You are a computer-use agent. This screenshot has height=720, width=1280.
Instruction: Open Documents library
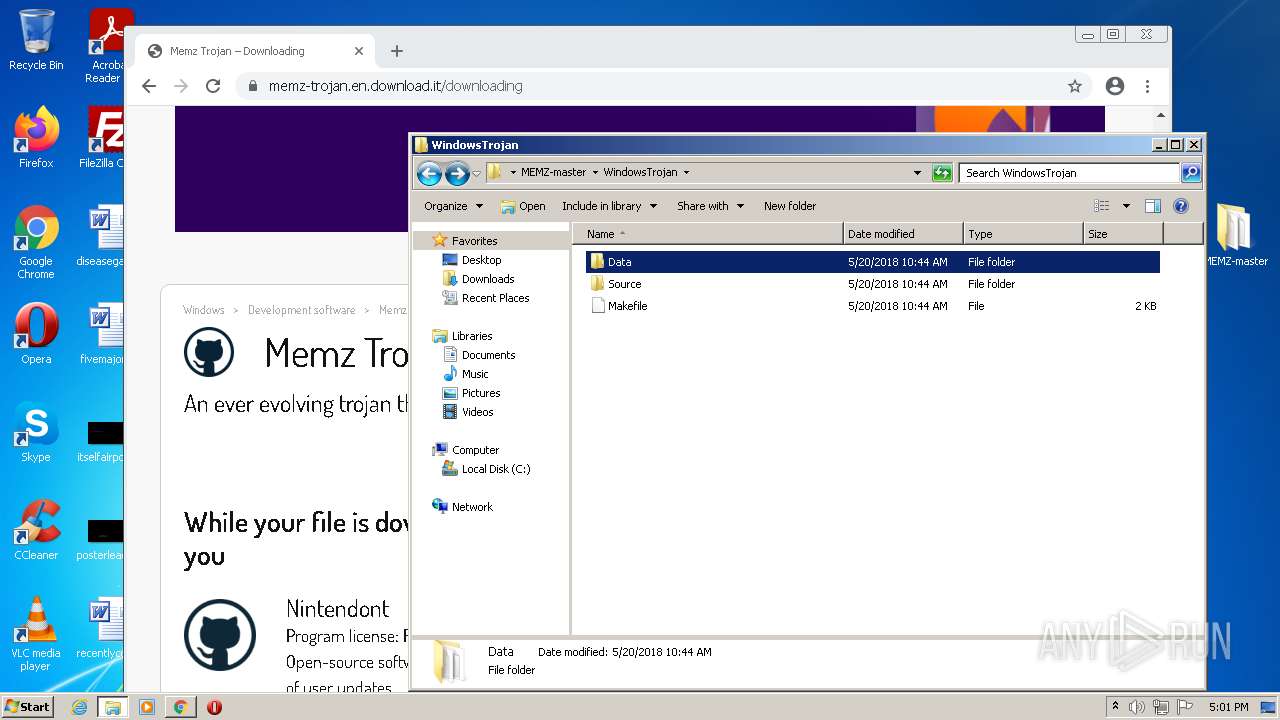pos(479,355)
